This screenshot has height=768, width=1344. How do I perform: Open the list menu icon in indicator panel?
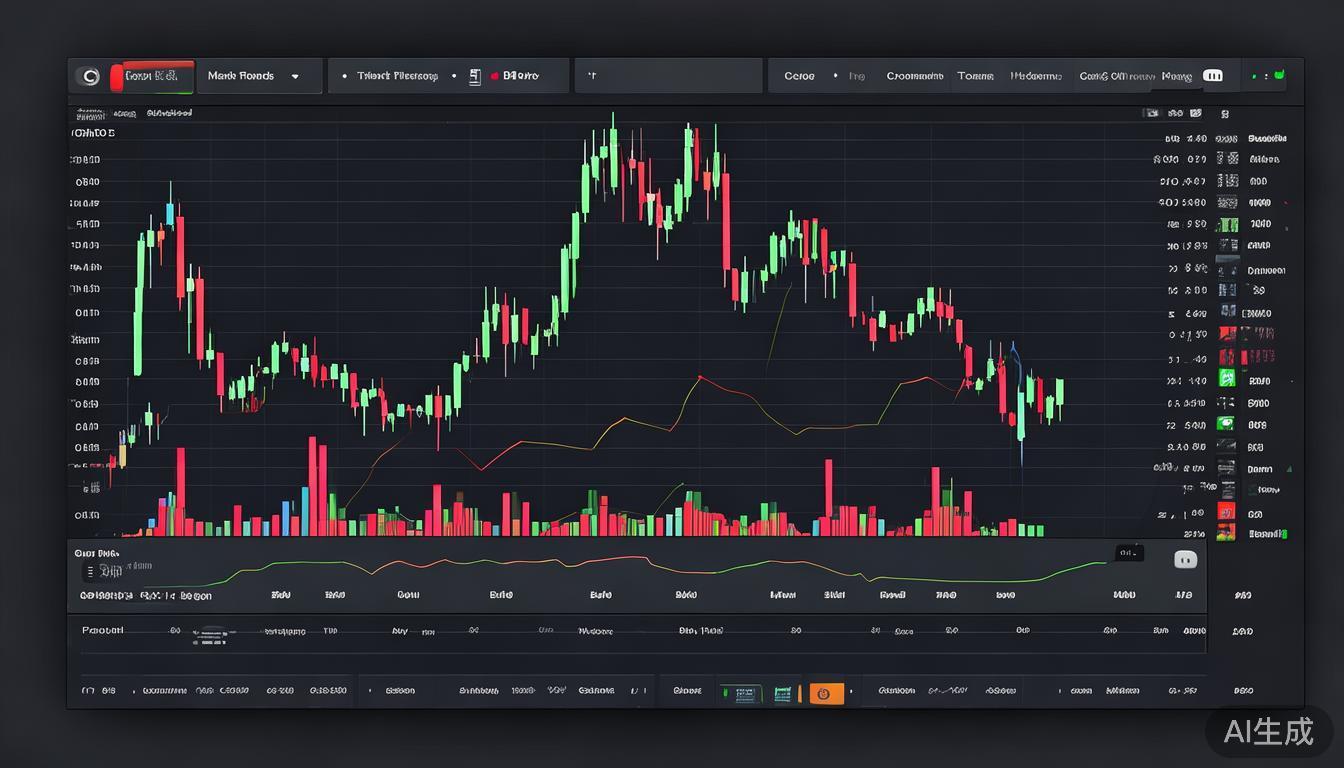(x=91, y=572)
